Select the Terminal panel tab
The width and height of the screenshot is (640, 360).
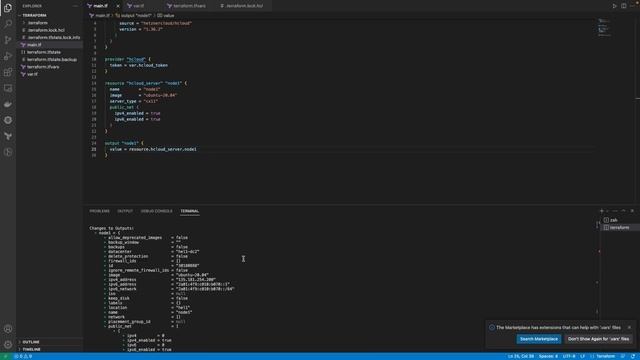pyautogui.click(x=190, y=211)
